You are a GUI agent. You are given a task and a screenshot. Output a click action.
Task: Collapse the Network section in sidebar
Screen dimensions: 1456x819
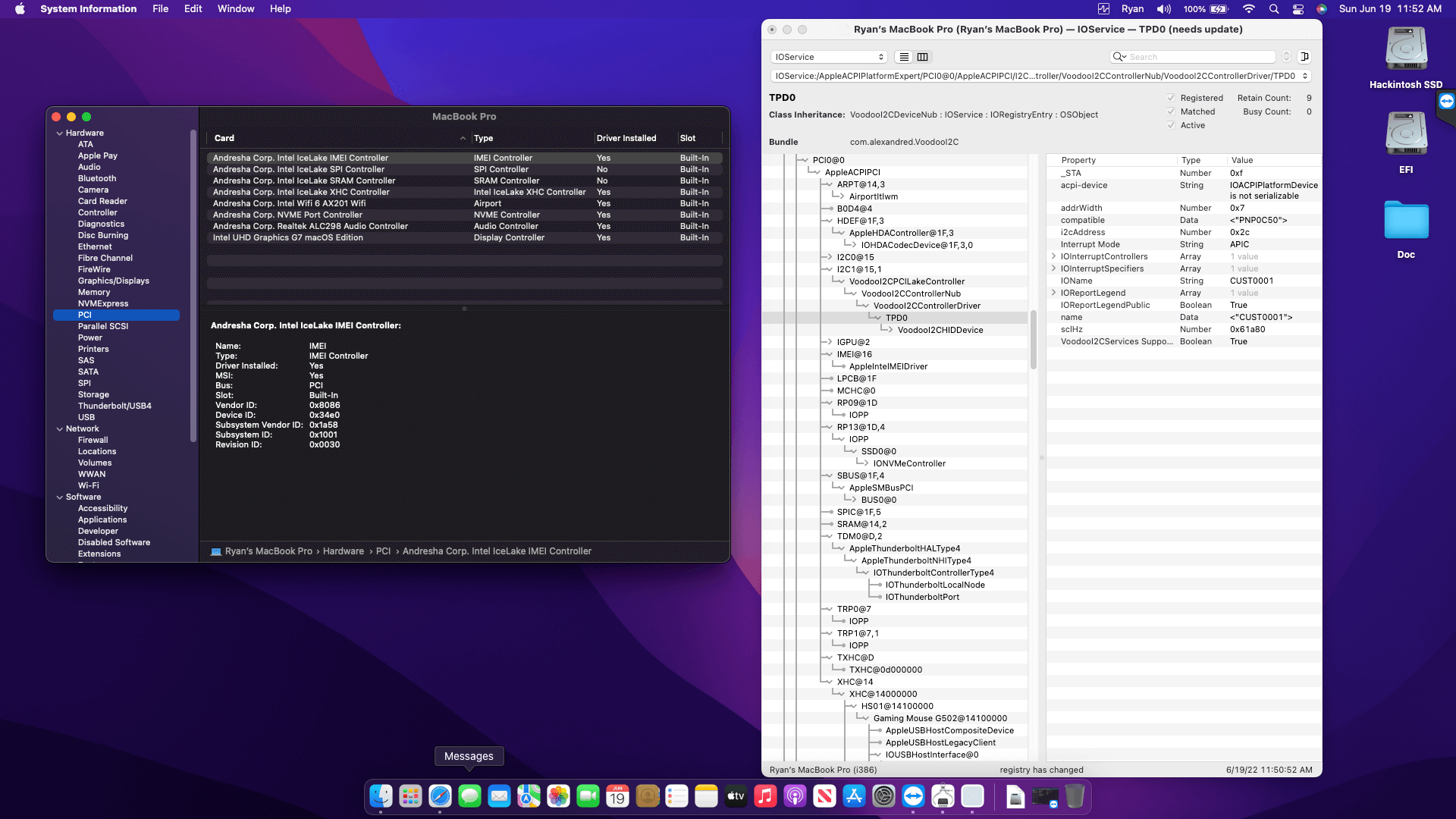tap(60, 429)
